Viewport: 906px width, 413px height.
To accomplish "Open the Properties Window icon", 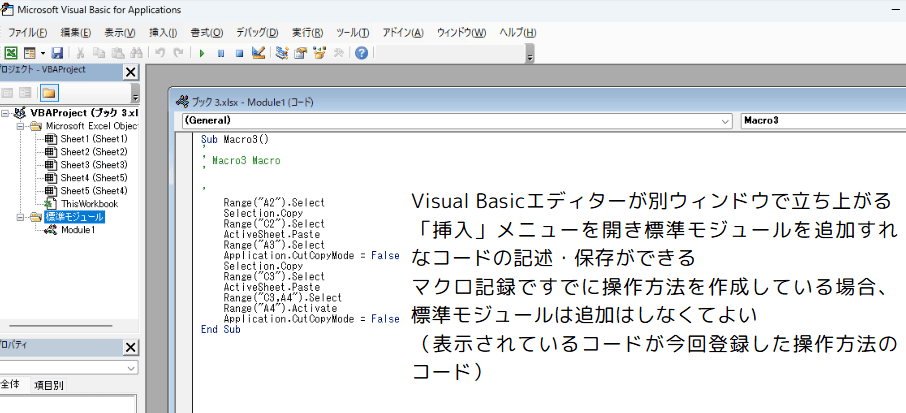I will point(300,53).
